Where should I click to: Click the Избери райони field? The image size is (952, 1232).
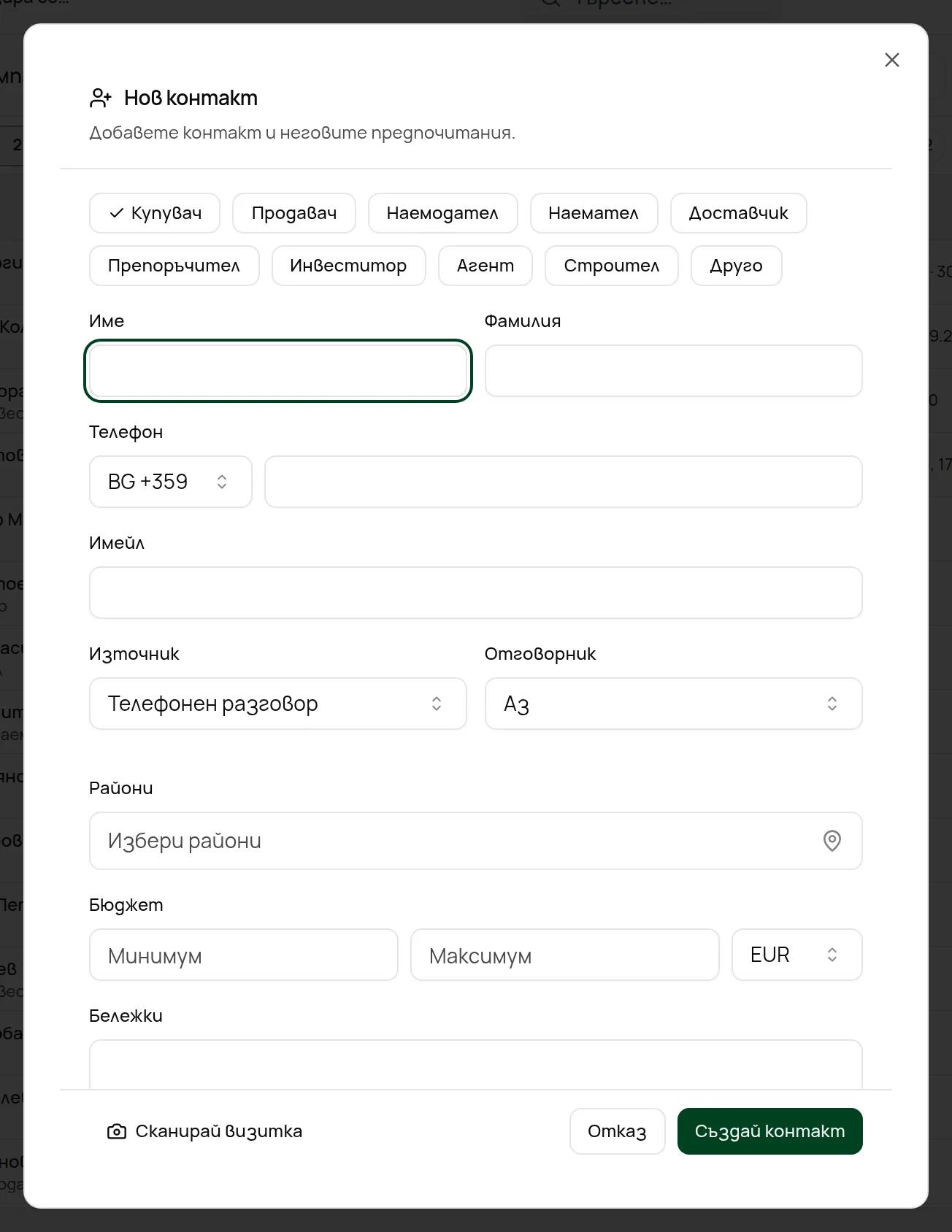pos(475,841)
